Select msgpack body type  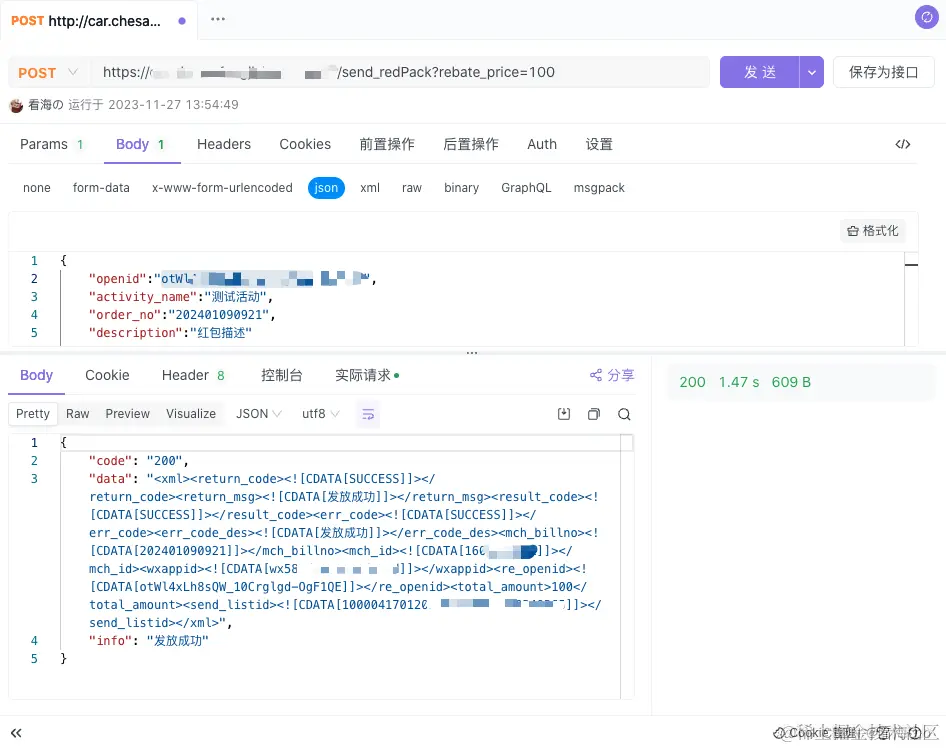point(599,188)
